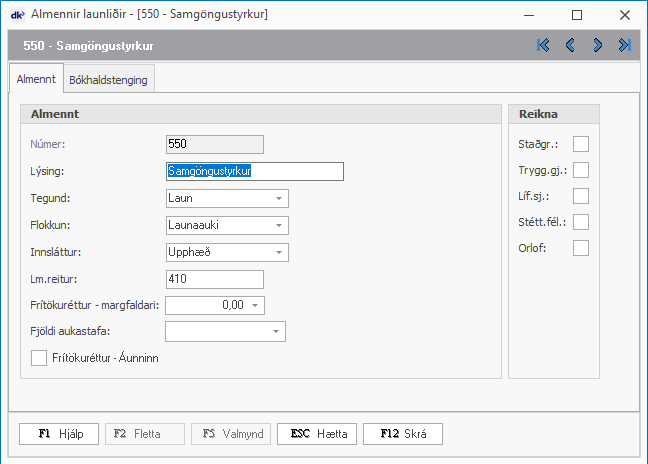The image size is (648, 464).
Task: Go to next record arrow
Action: pos(597,45)
